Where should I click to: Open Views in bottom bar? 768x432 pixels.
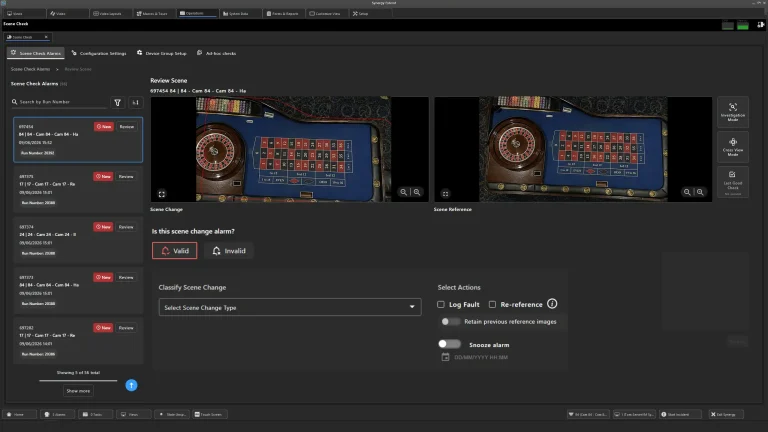coord(133,414)
